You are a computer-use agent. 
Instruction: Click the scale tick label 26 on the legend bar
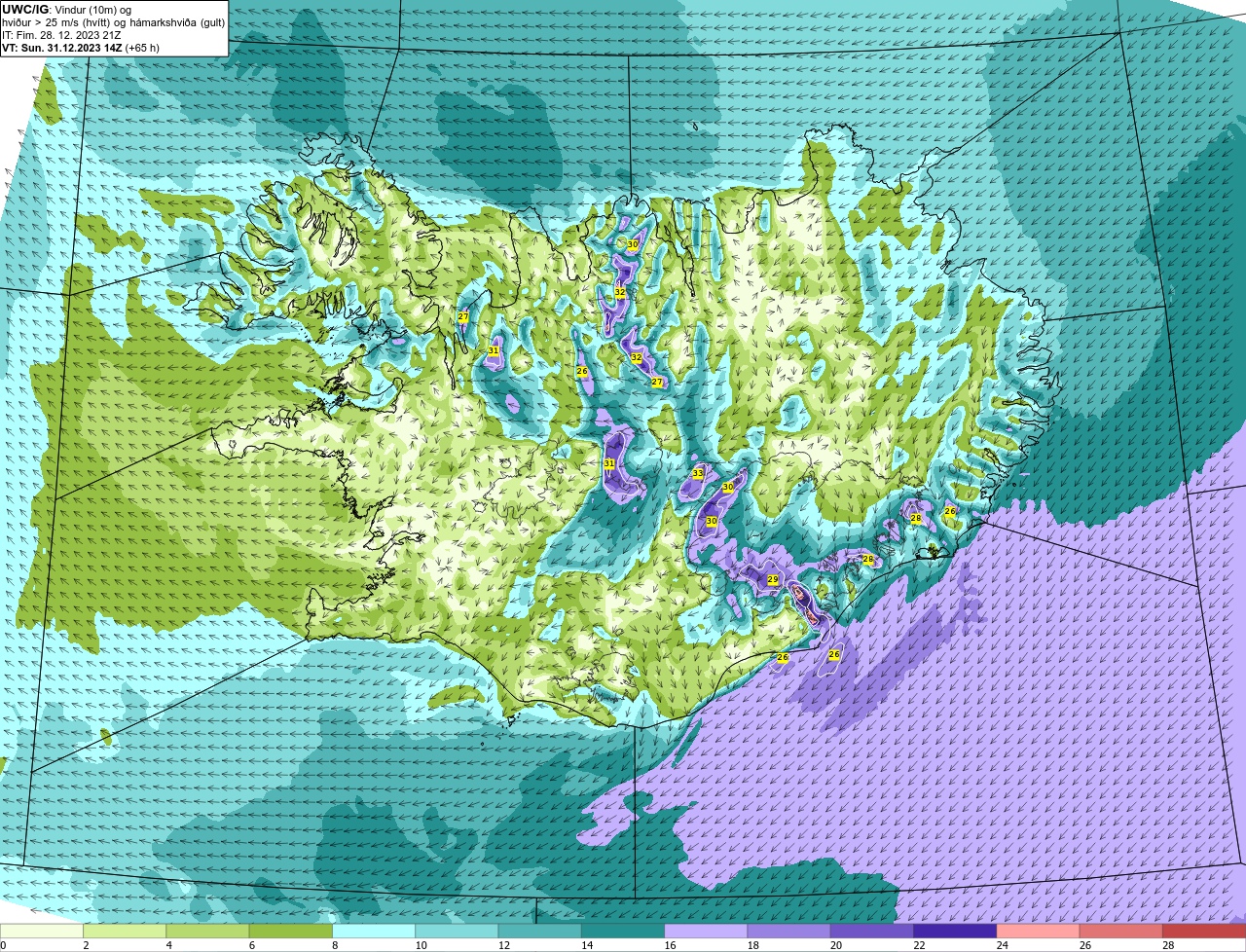click(x=1084, y=945)
